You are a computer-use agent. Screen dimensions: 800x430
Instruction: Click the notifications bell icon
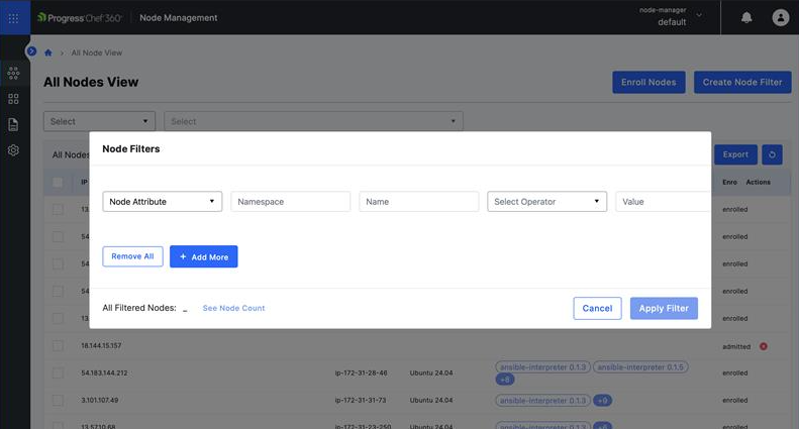click(746, 17)
